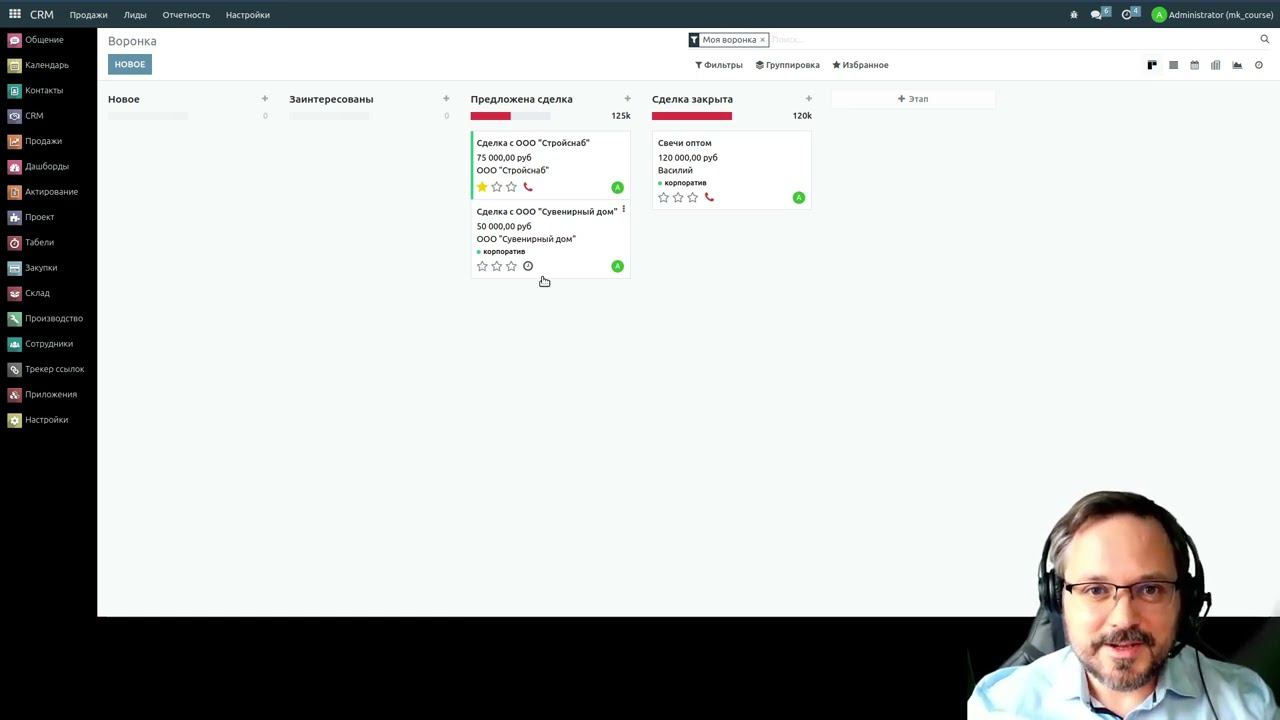Viewport: 1280px width, 720px height.
Task: Click the red phone icon on Стройснаб deal
Action: (x=528, y=187)
